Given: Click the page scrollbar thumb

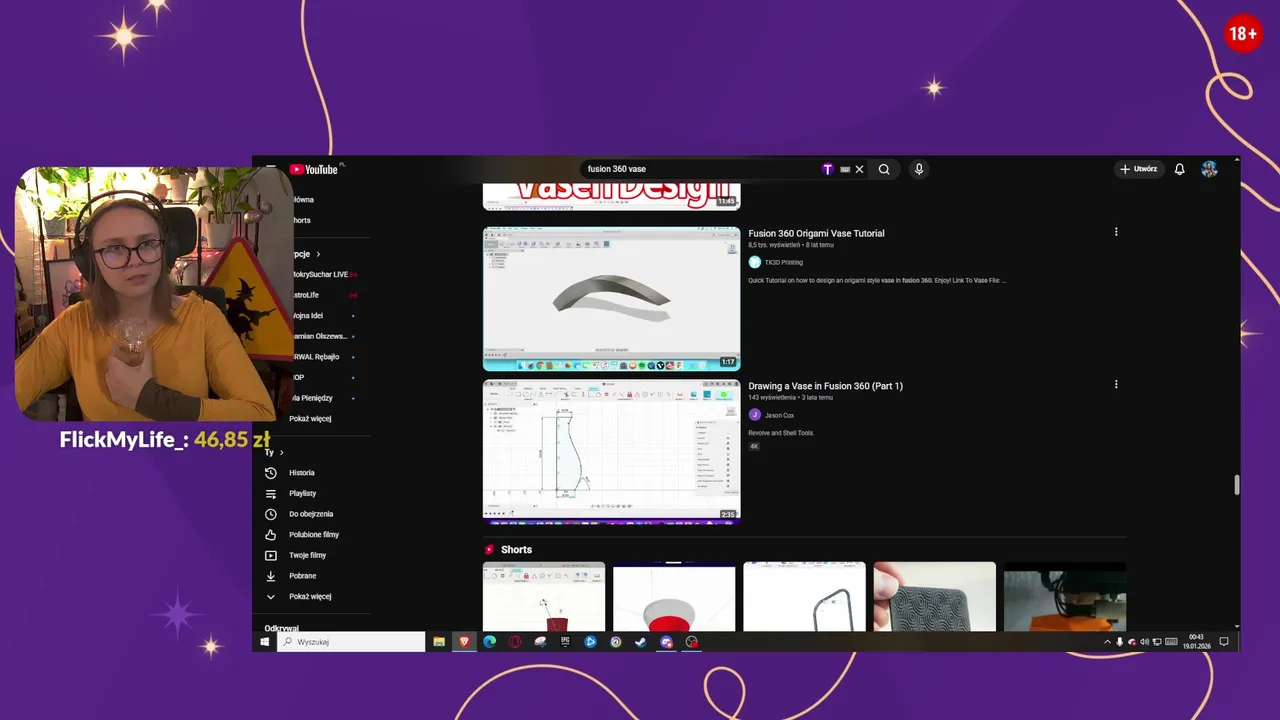Looking at the screenshot, I should pos(1237,485).
